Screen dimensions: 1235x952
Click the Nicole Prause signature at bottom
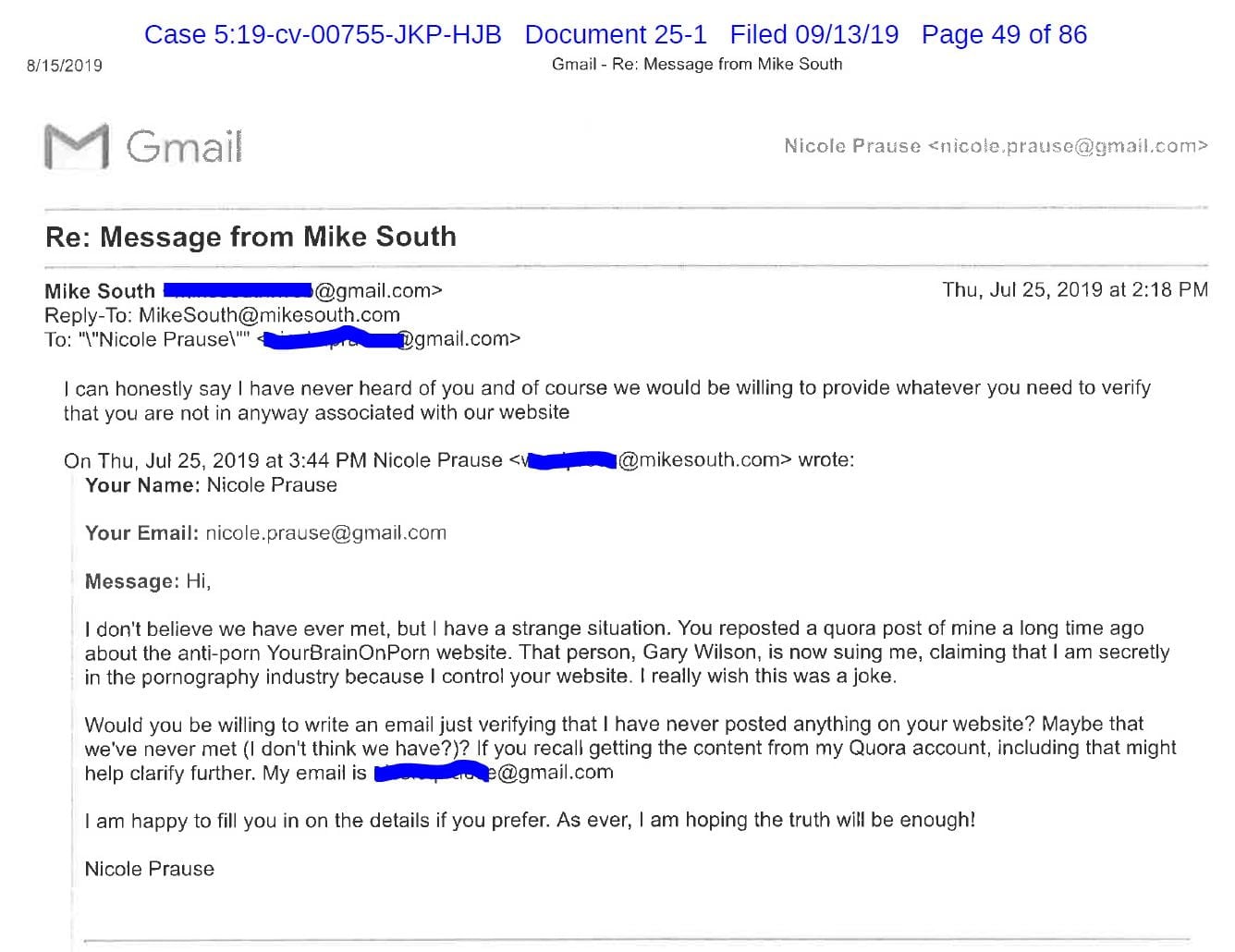click(x=150, y=869)
